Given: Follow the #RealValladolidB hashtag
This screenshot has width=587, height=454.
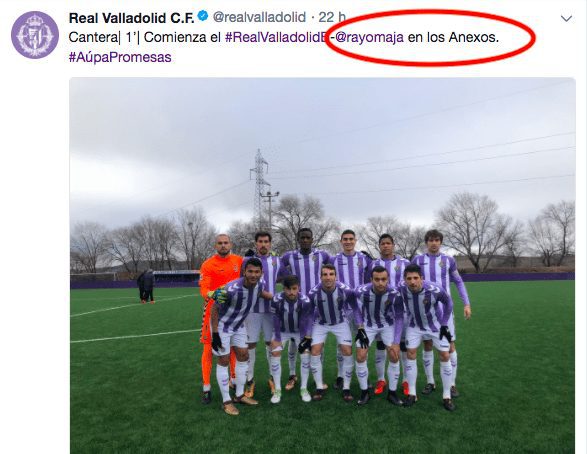Looking at the screenshot, I should pyautogui.click(x=276, y=37).
